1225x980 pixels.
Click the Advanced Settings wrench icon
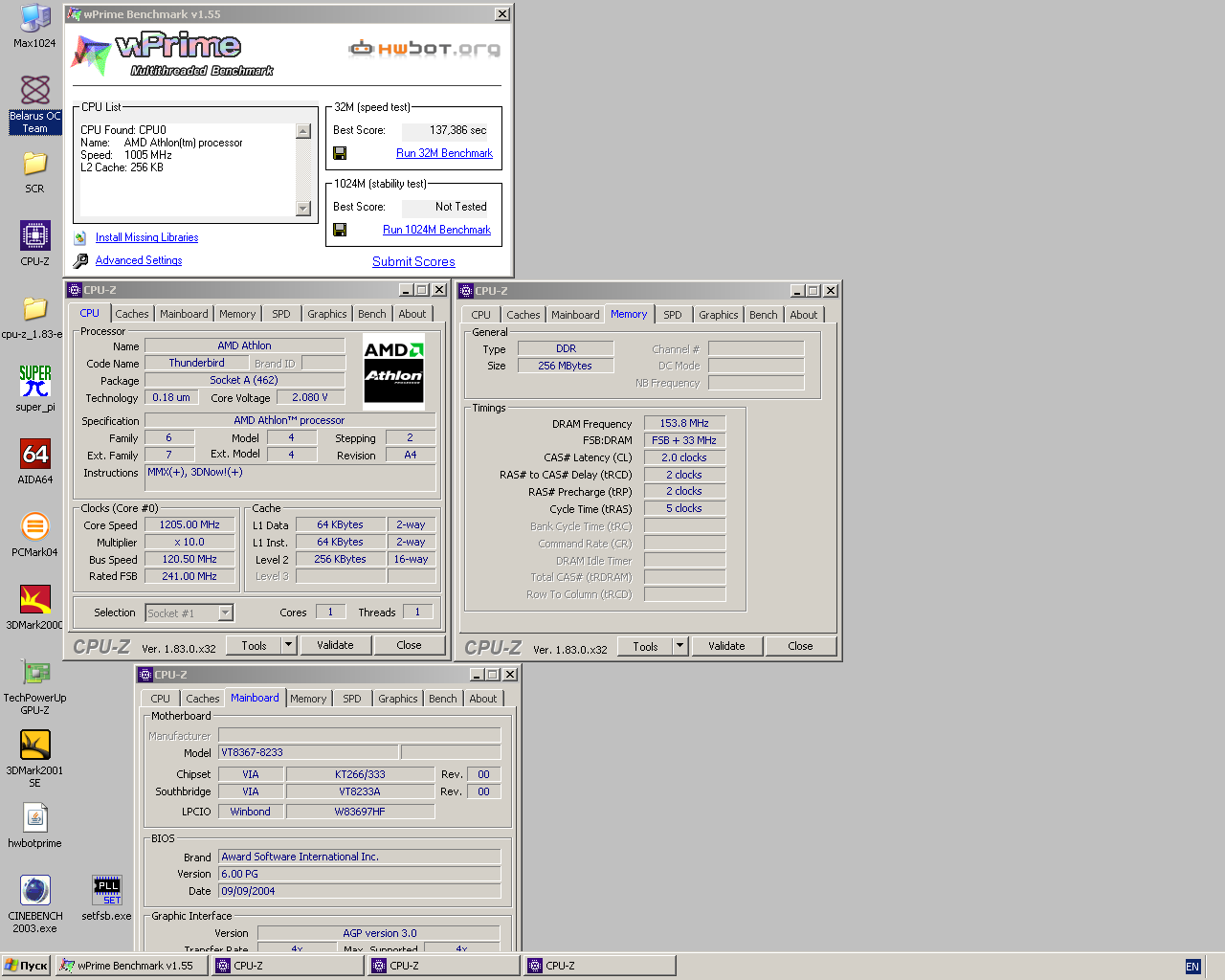[x=80, y=260]
